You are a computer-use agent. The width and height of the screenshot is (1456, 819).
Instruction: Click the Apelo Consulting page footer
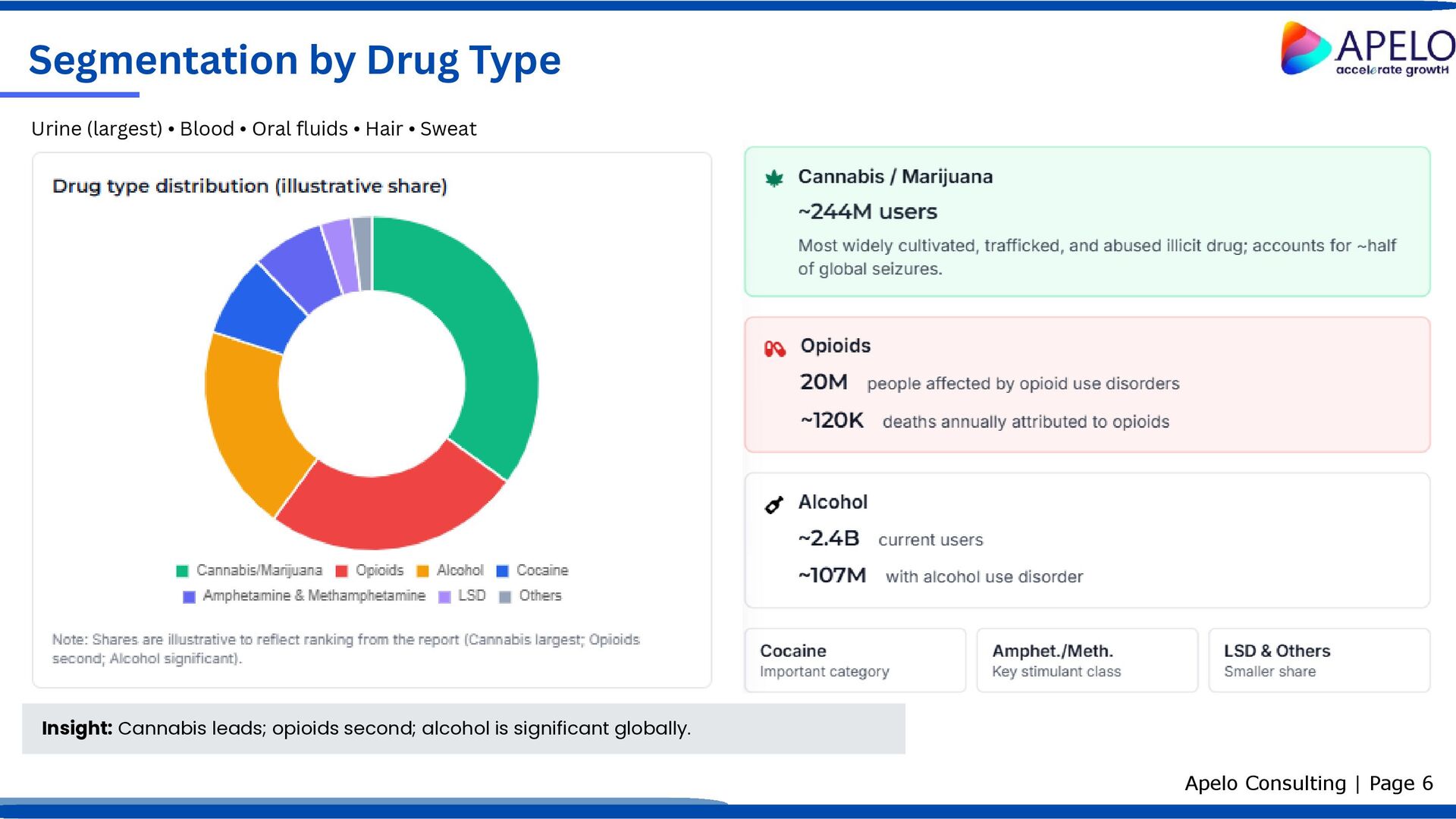(1308, 783)
